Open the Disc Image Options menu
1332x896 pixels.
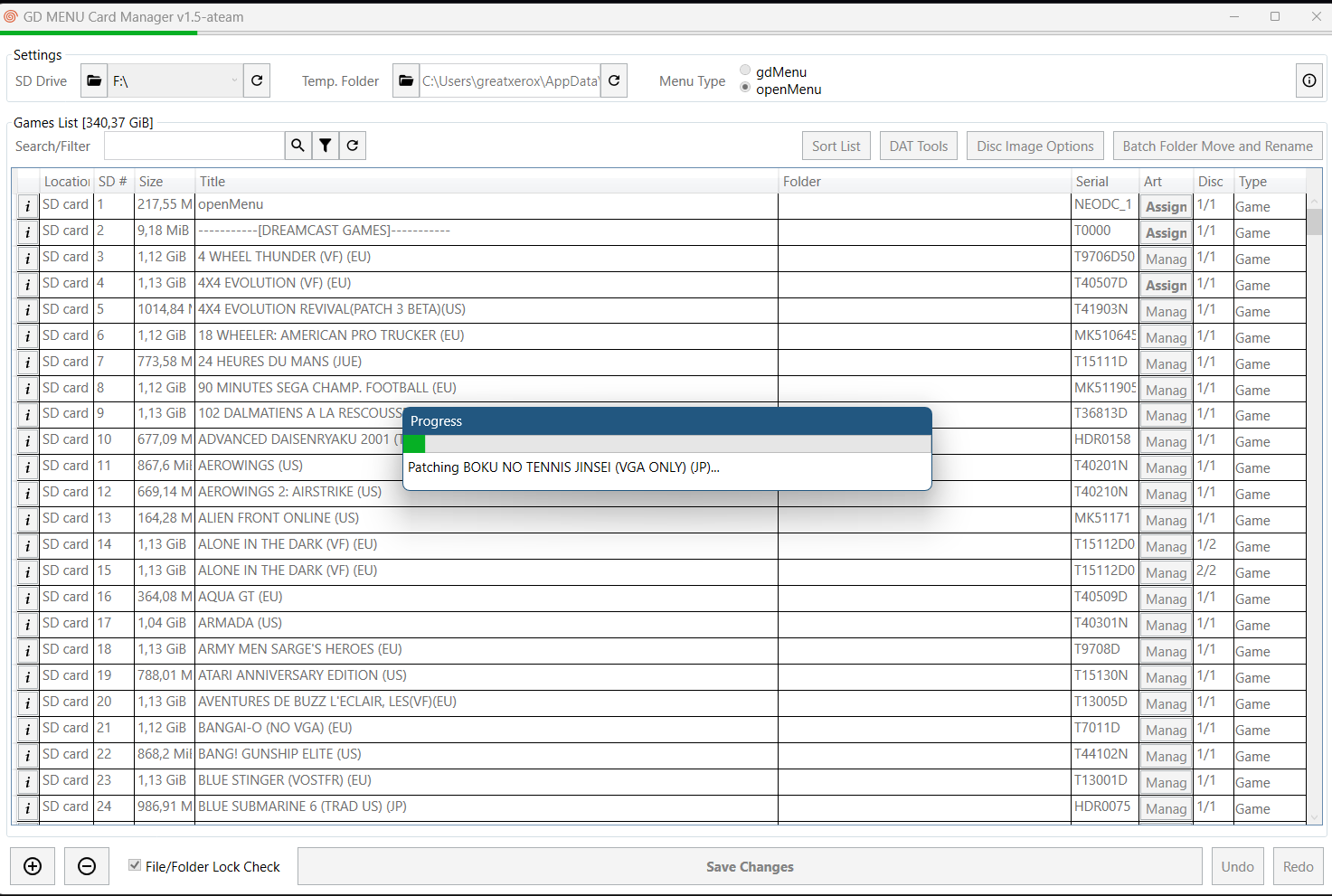click(1034, 146)
